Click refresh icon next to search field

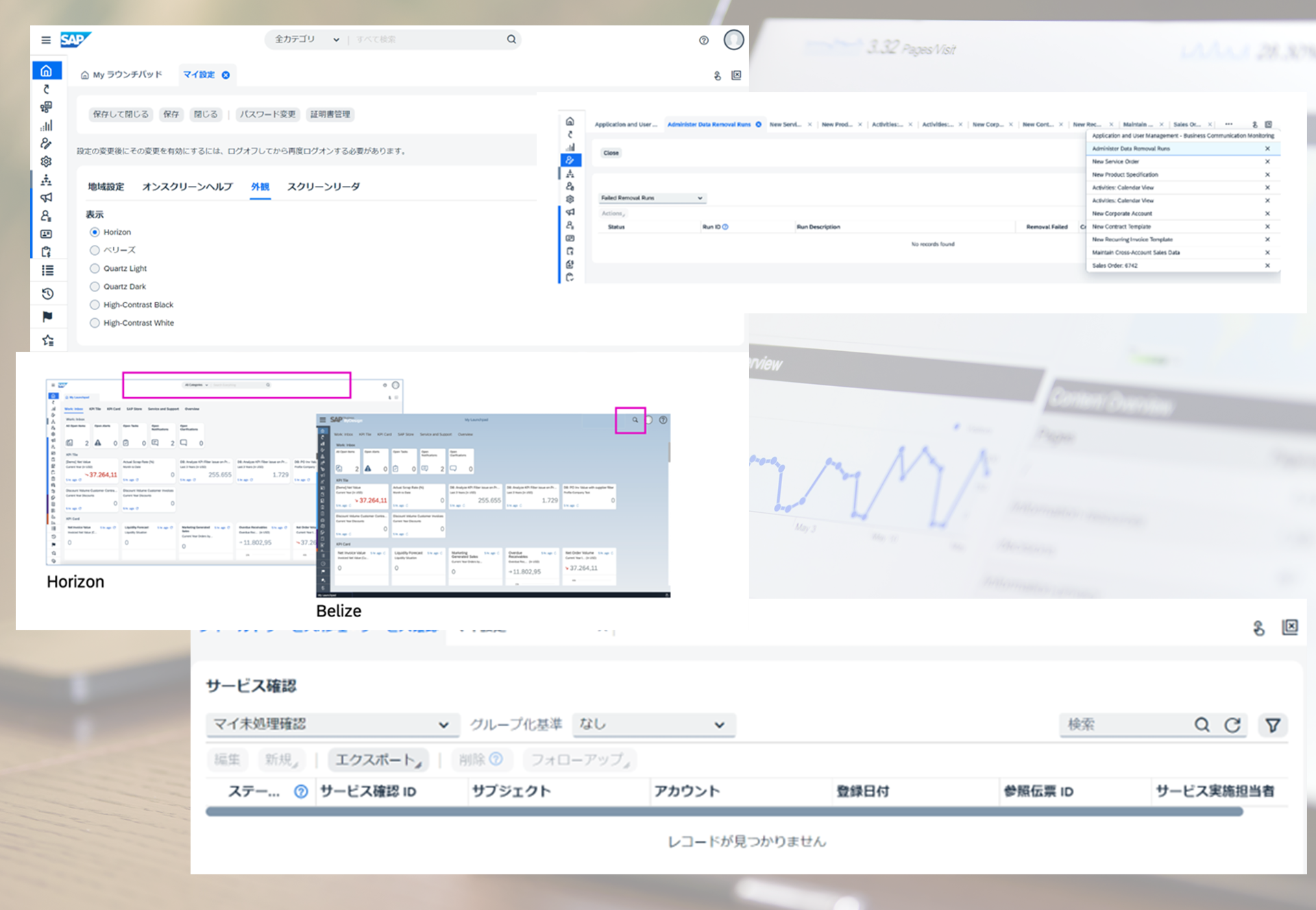coord(1232,725)
